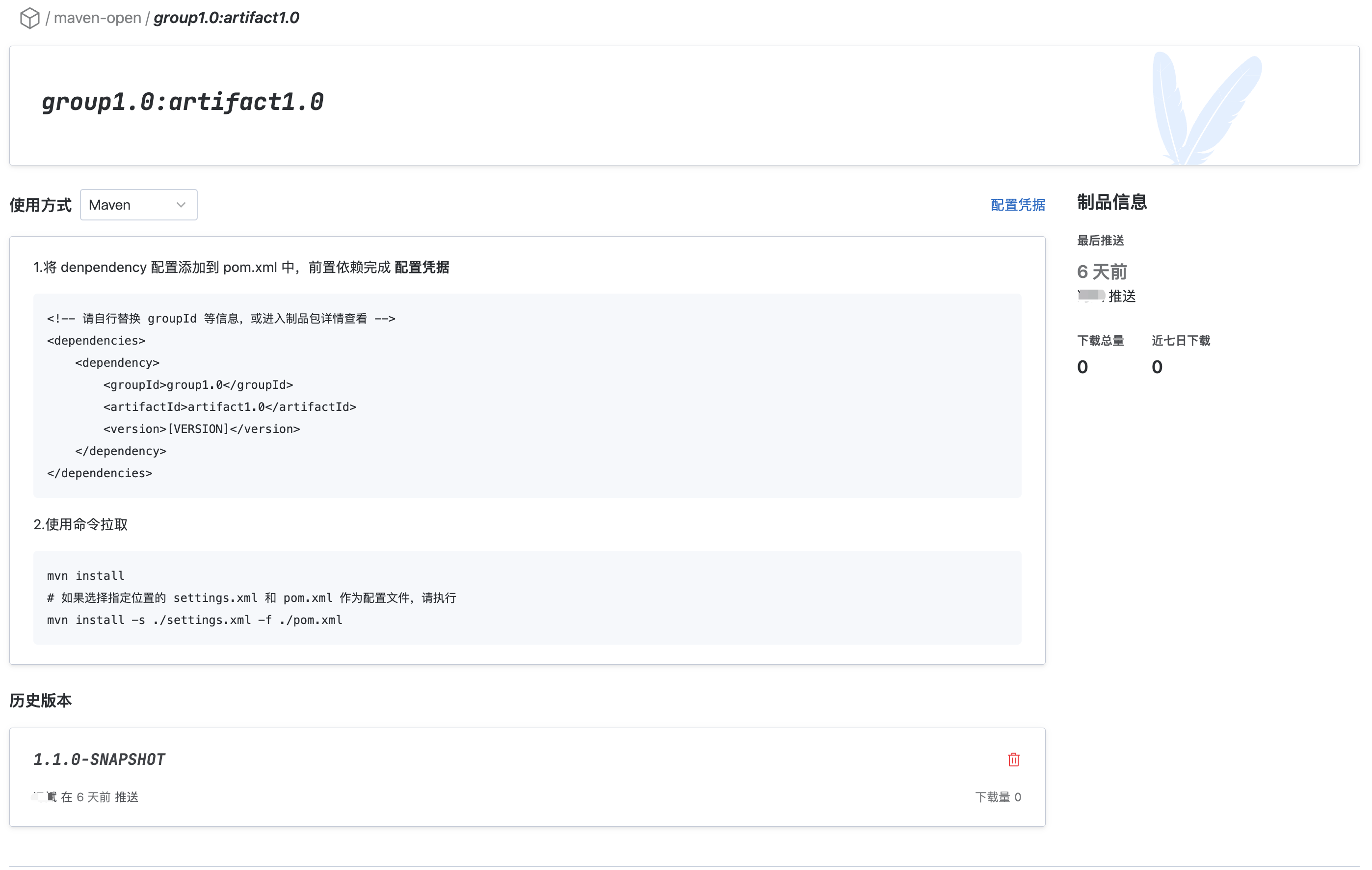Click the 近七日下载 seven-day count
Viewport: 1372px width, 870px height.
[1157, 367]
